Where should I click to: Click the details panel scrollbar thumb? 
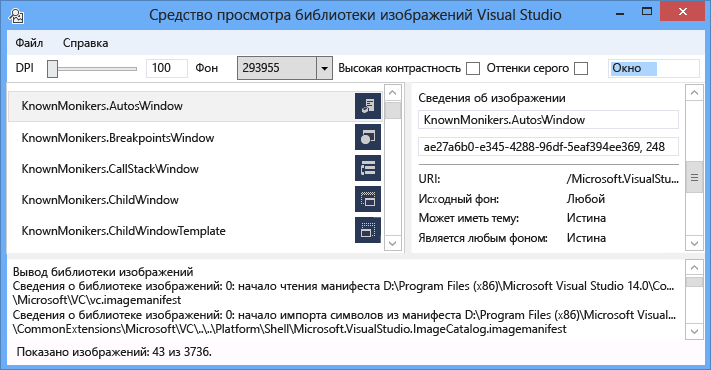694,177
